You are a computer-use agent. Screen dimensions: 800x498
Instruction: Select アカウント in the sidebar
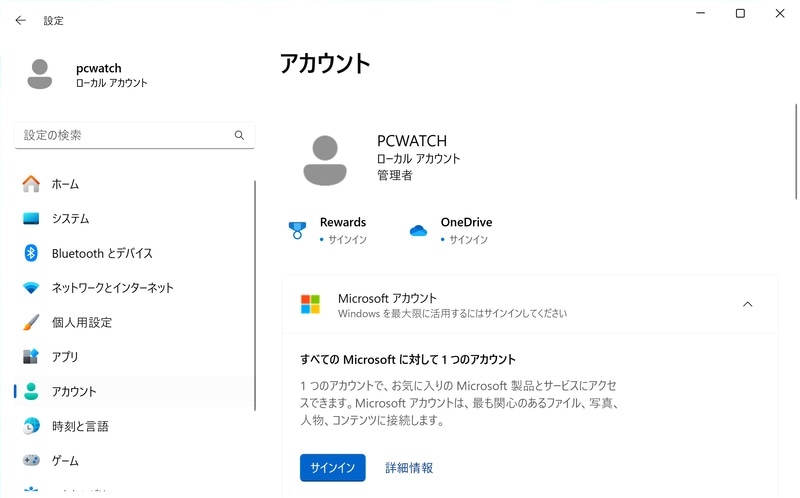(x=135, y=391)
